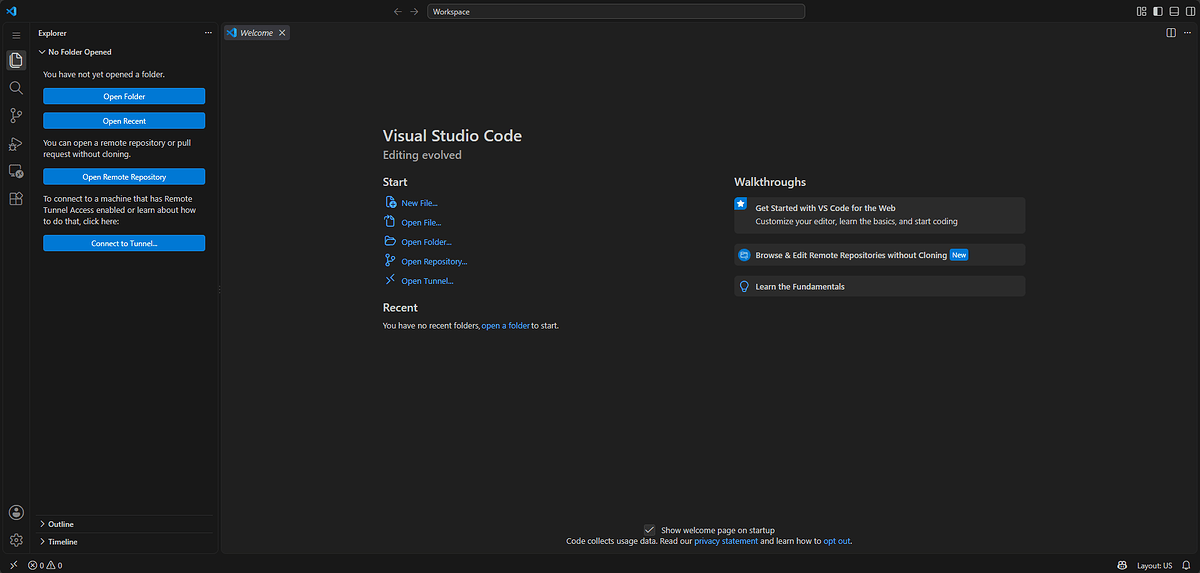
Task: Open the Search view in activity bar
Action: tap(16, 88)
